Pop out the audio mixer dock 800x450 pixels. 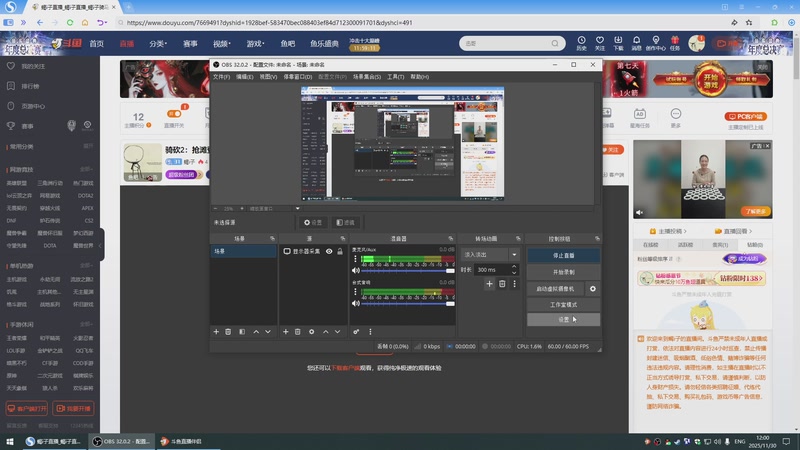coord(451,239)
